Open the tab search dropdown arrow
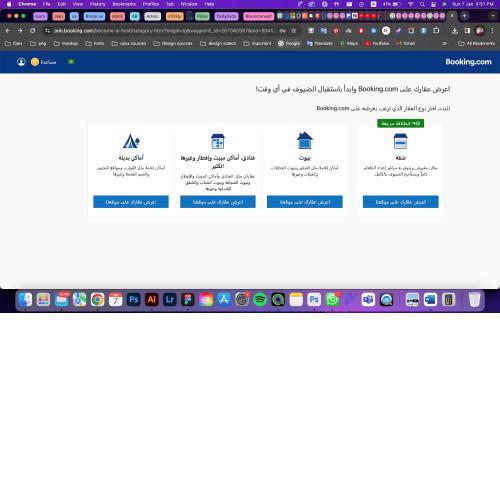 493,16
